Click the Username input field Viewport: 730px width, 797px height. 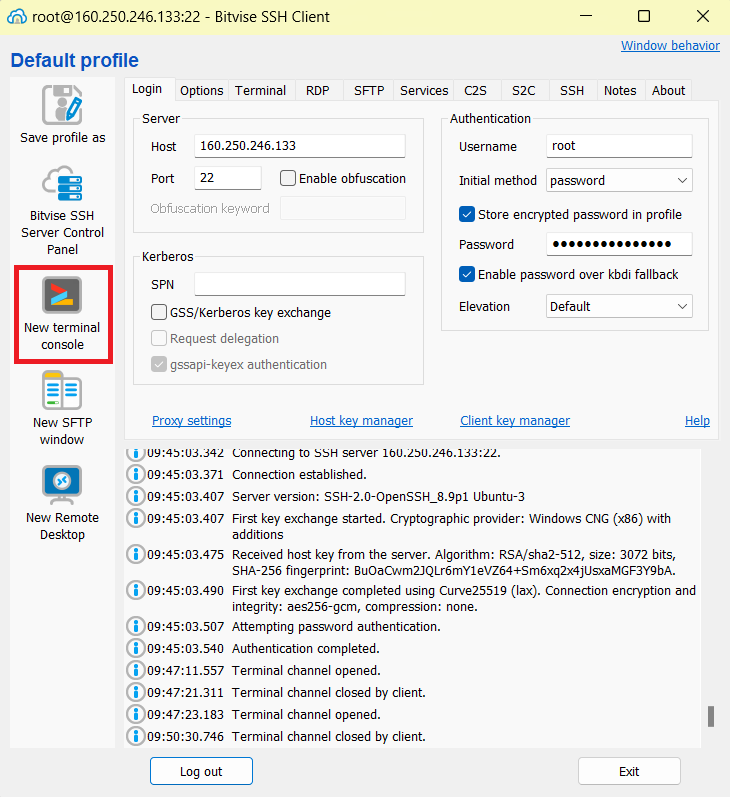619,146
